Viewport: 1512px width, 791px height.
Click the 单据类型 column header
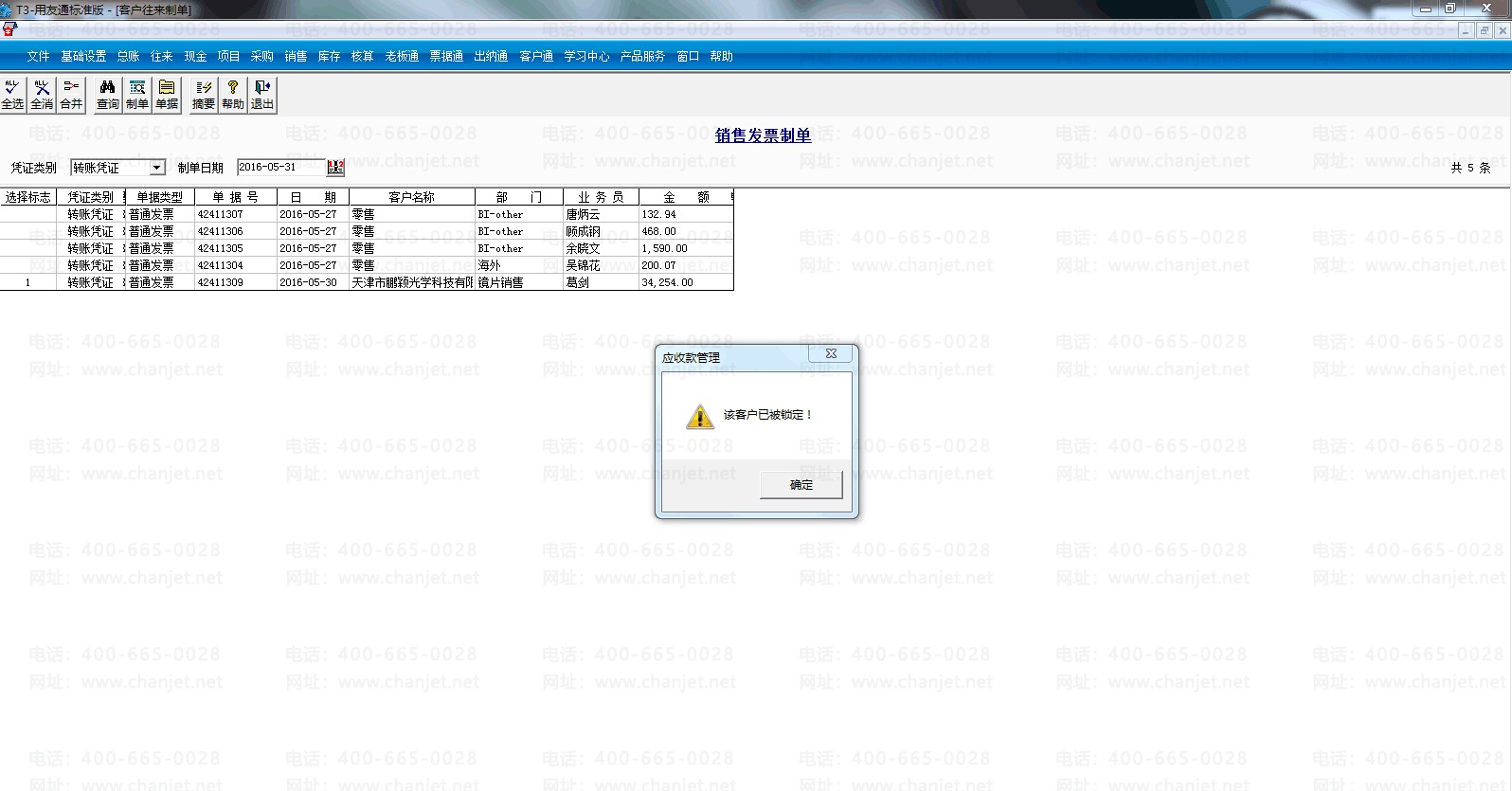pyautogui.click(x=159, y=197)
